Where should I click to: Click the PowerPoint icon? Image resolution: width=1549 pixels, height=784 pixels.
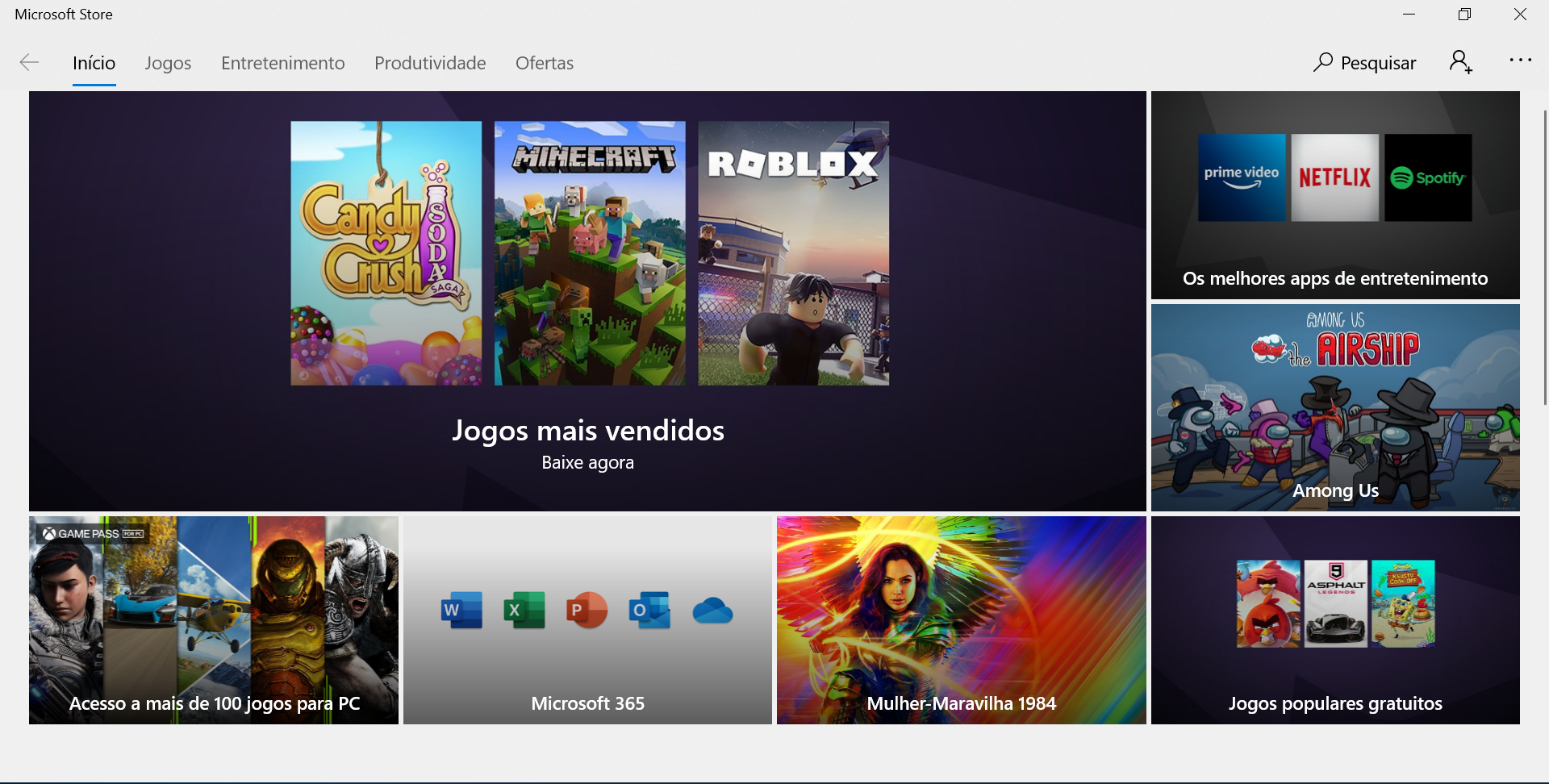point(587,611)
